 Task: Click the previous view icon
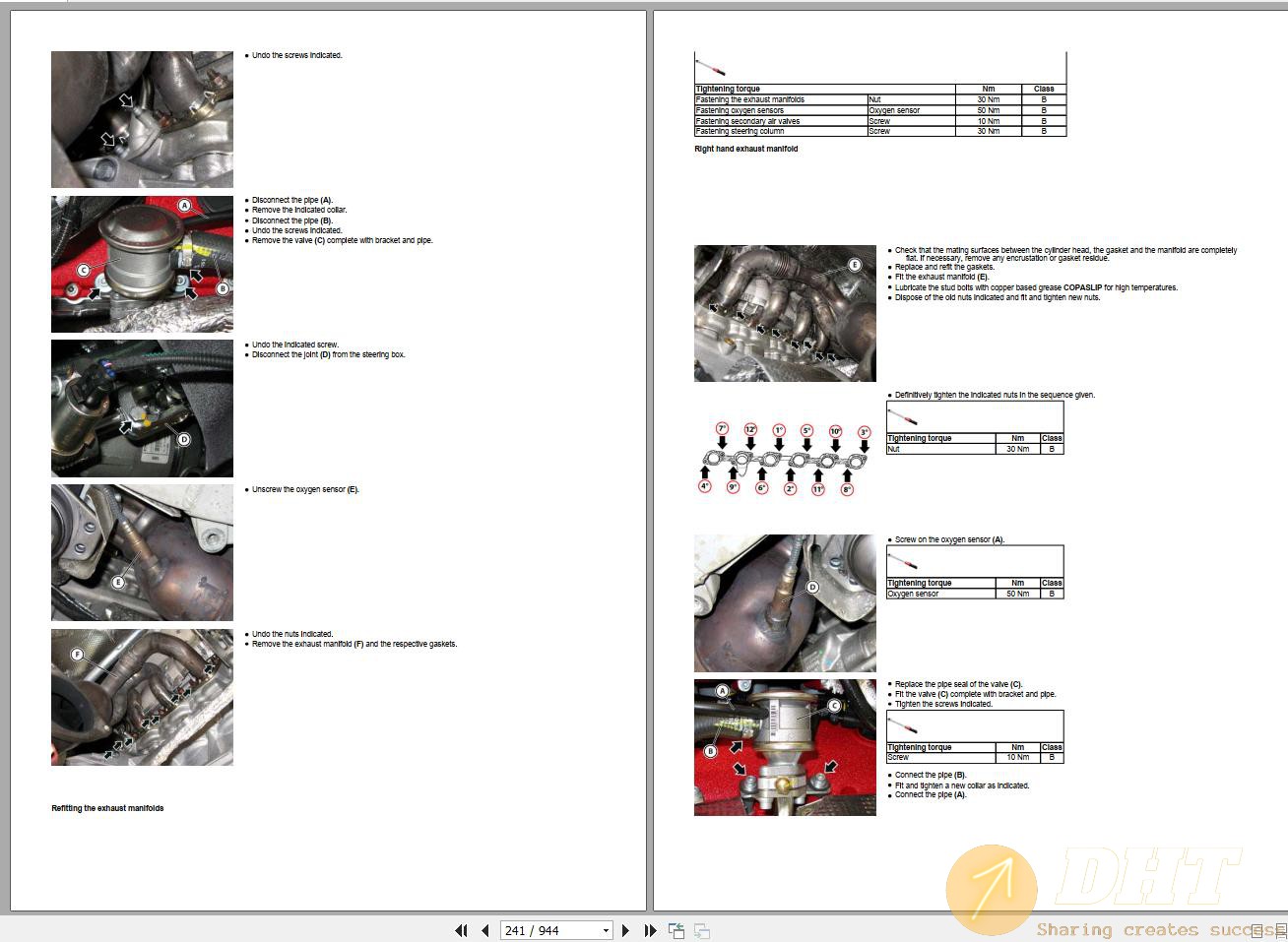tap(676, 930)
